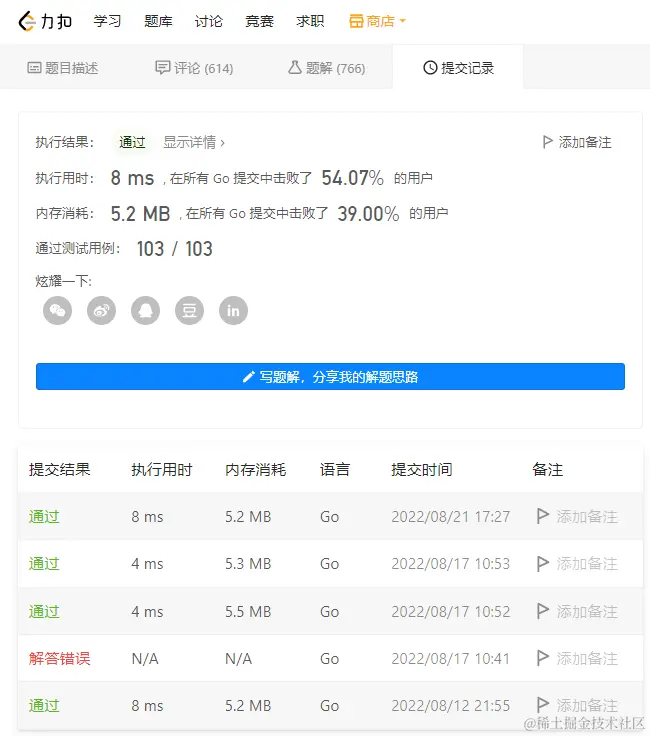Click 103 / 103 test cases text
Screen dimensions: 650x736
(175, 249)
